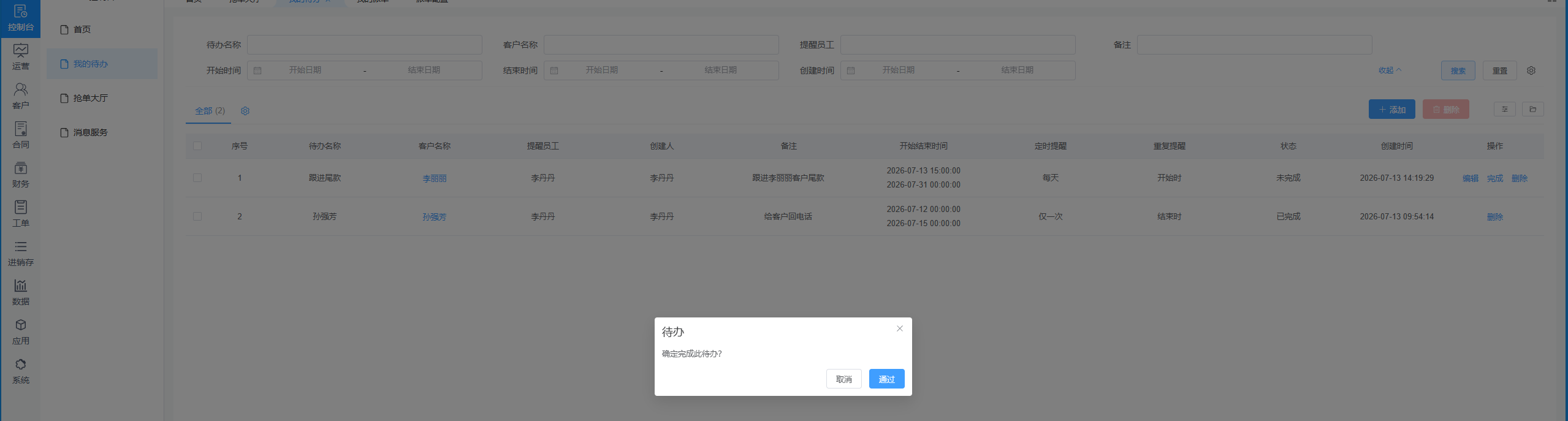1568x421 pixels.
Task: Open the 数据 data module
Action: [20, 293]
